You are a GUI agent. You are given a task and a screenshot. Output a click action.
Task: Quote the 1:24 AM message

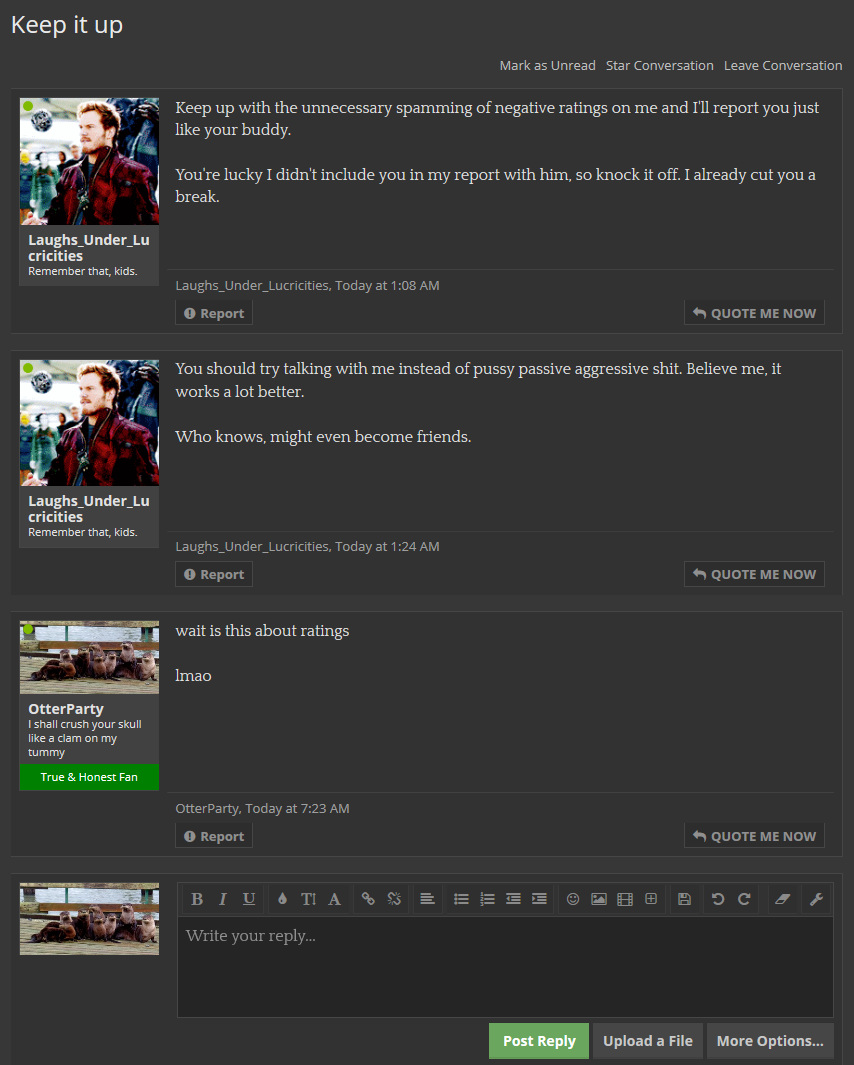pos(754,574)
